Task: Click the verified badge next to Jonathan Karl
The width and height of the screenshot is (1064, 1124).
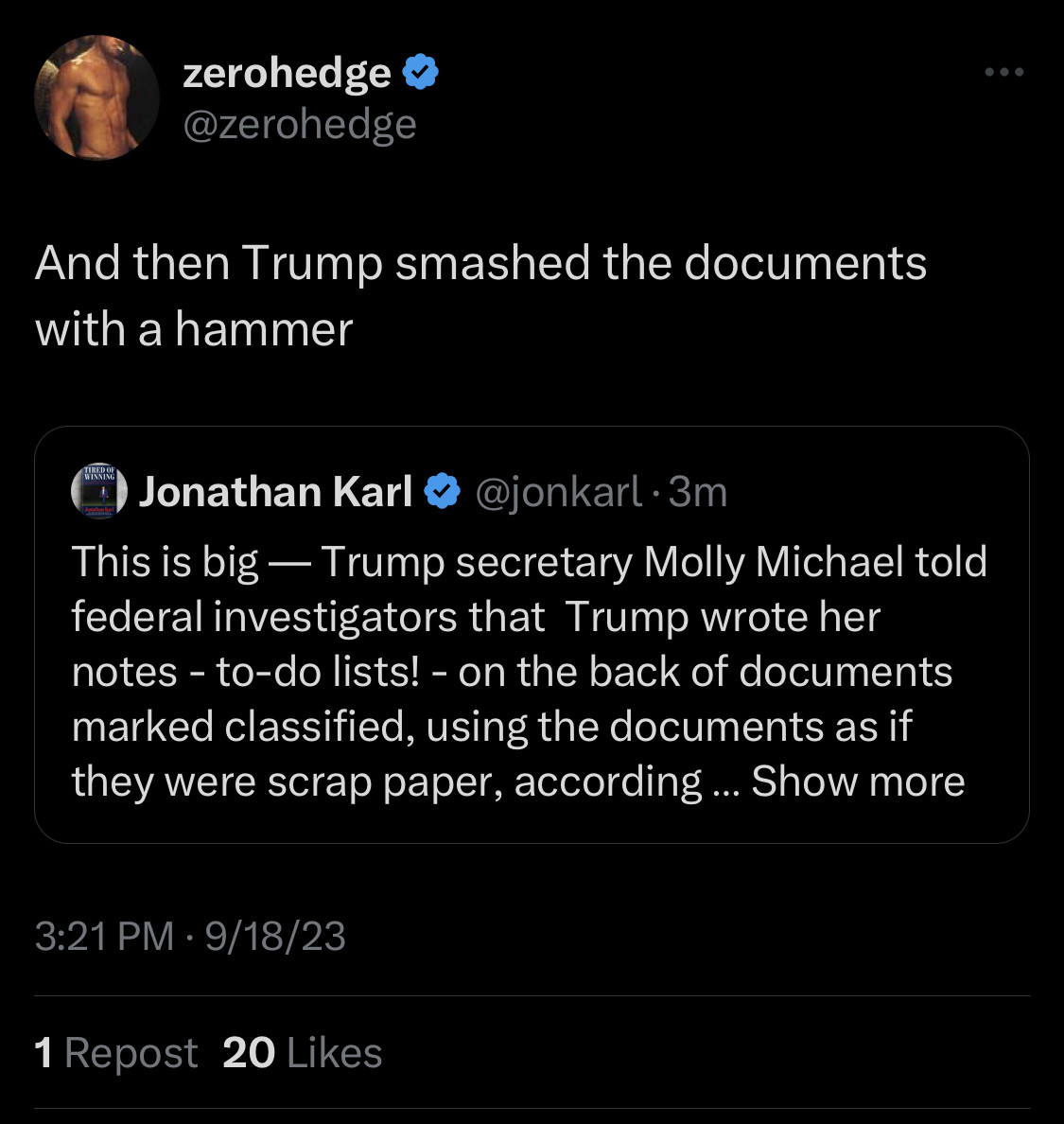Action: 442,492
